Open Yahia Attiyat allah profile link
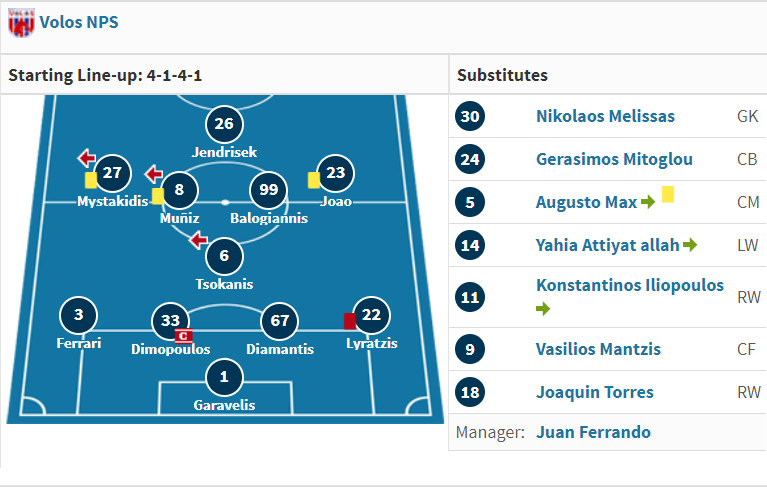The height and width of the screenshot is (487, 767). tap(608, 245)
